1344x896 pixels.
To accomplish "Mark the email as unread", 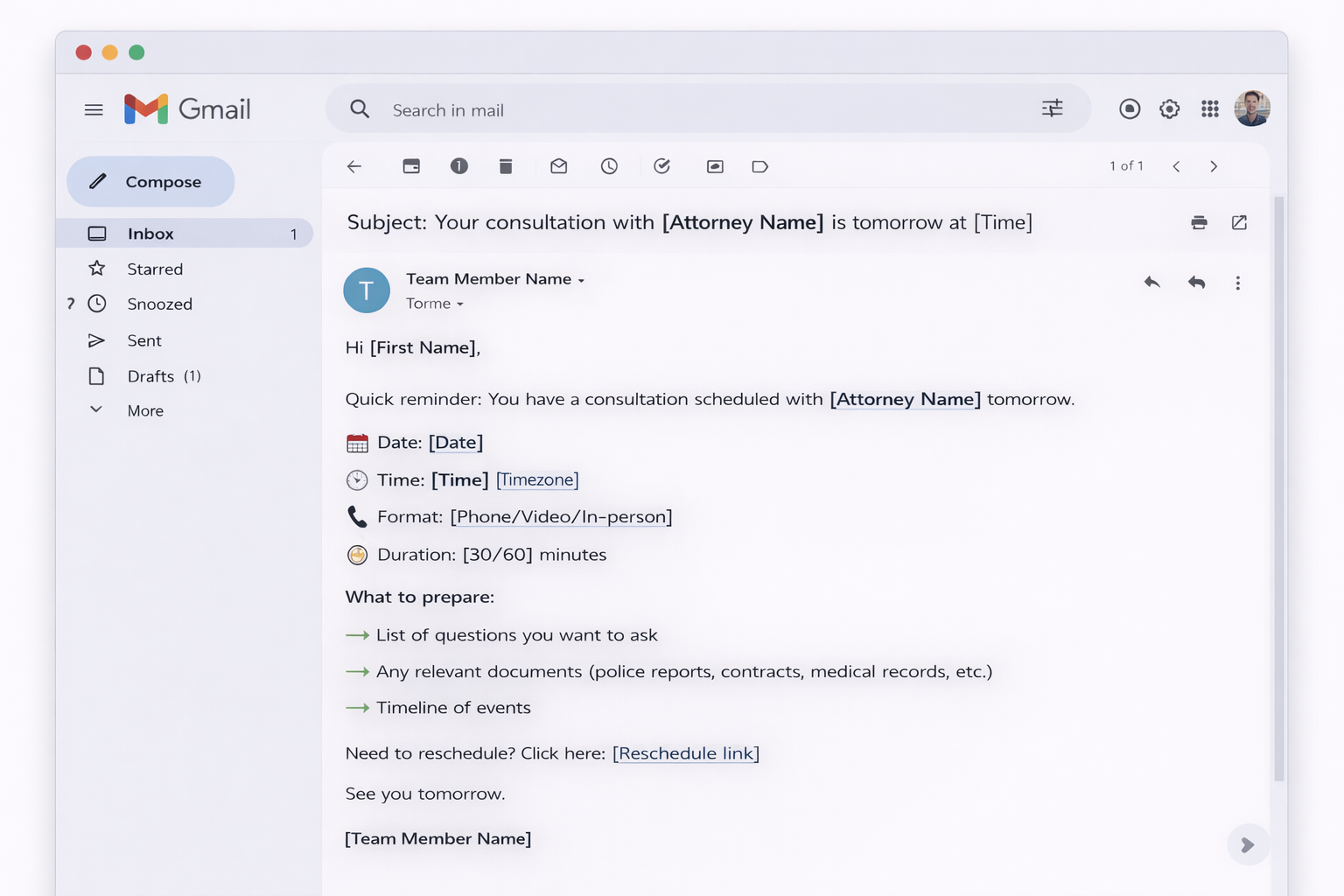I will [558, 166].
